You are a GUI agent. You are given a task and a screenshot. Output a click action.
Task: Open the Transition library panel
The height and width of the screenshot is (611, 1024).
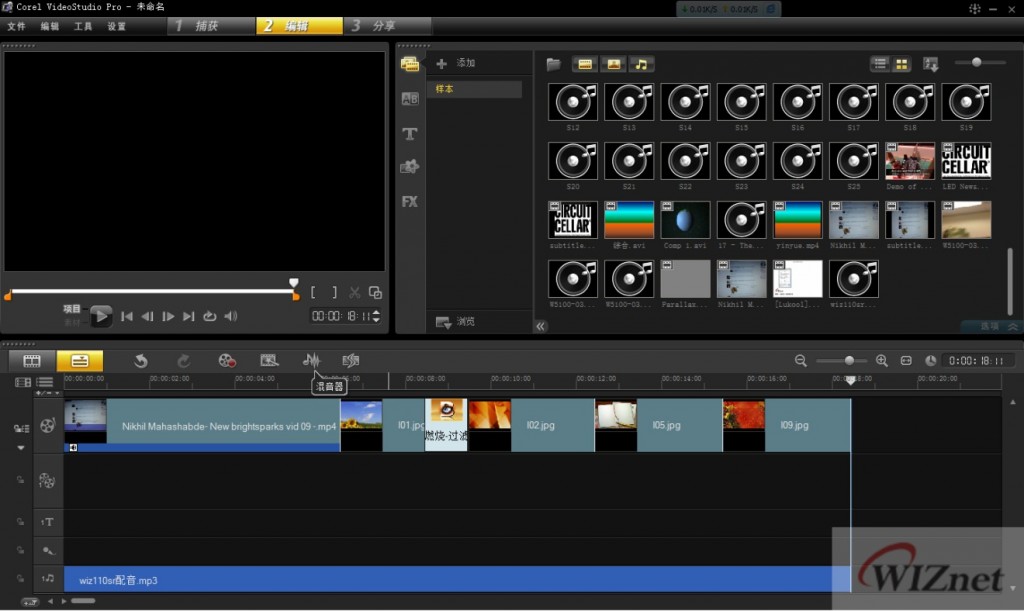[x=409, y=99]
